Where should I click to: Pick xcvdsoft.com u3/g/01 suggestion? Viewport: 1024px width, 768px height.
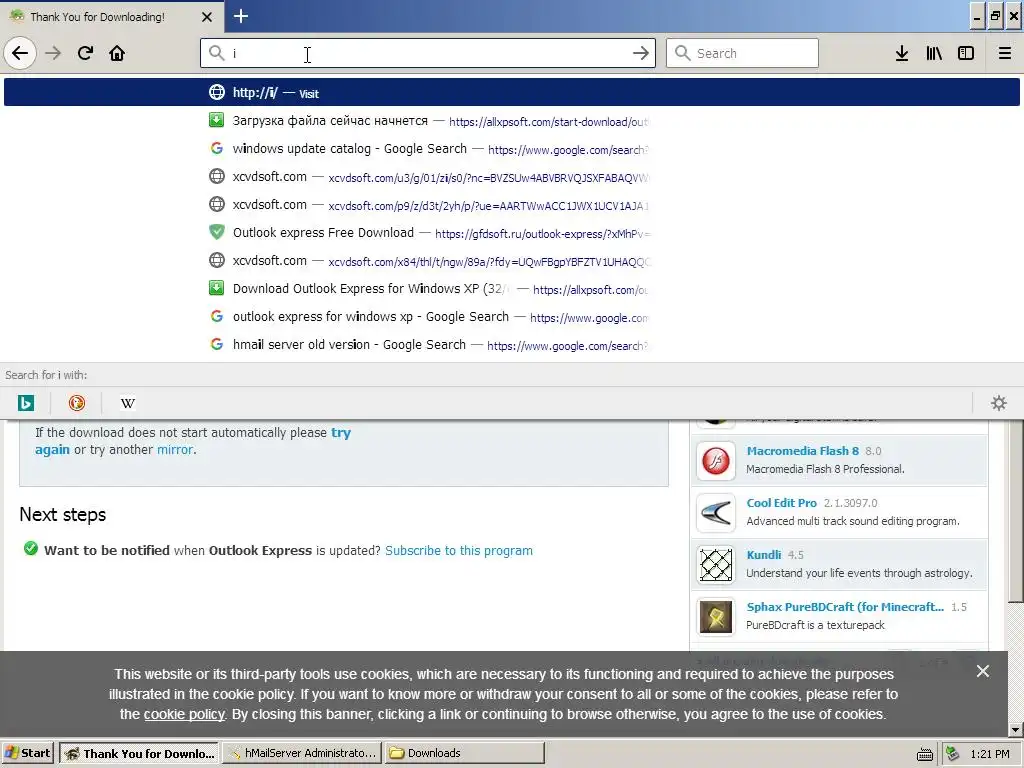click(511, 177)
